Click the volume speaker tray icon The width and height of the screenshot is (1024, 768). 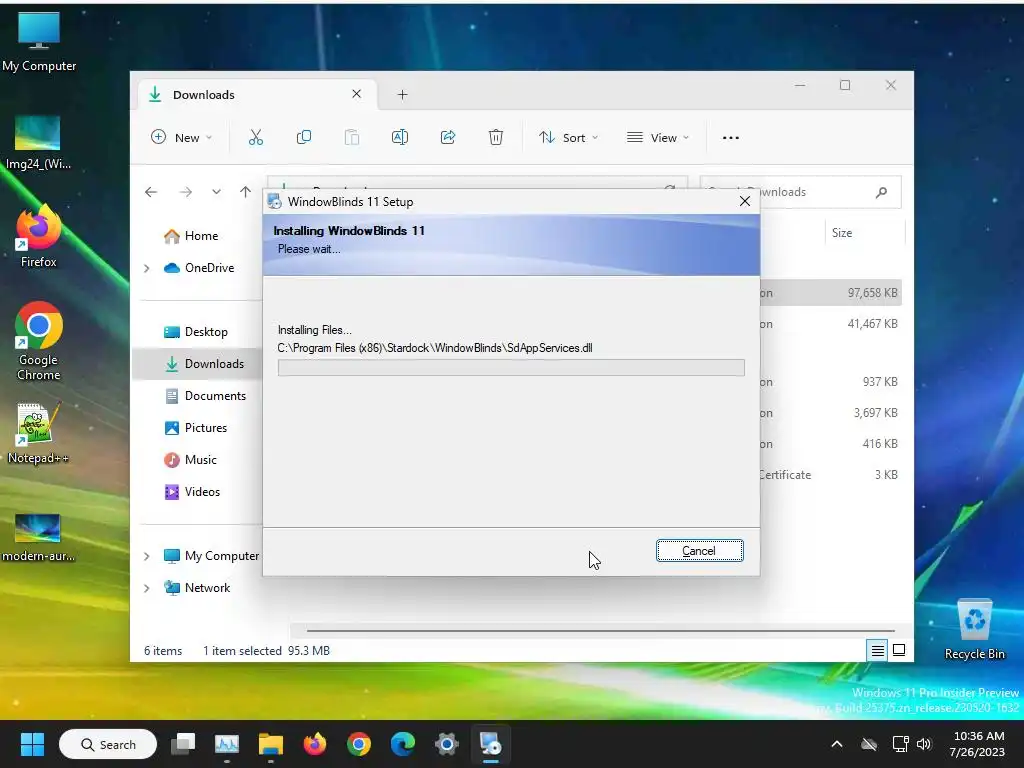(924, 744)
